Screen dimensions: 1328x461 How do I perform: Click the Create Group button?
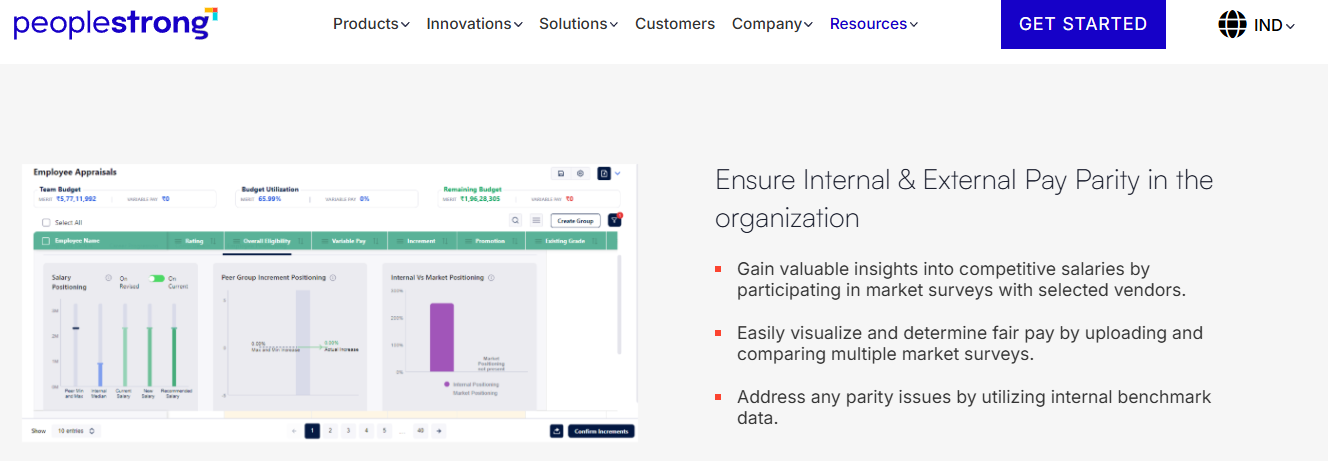point(575,221)
